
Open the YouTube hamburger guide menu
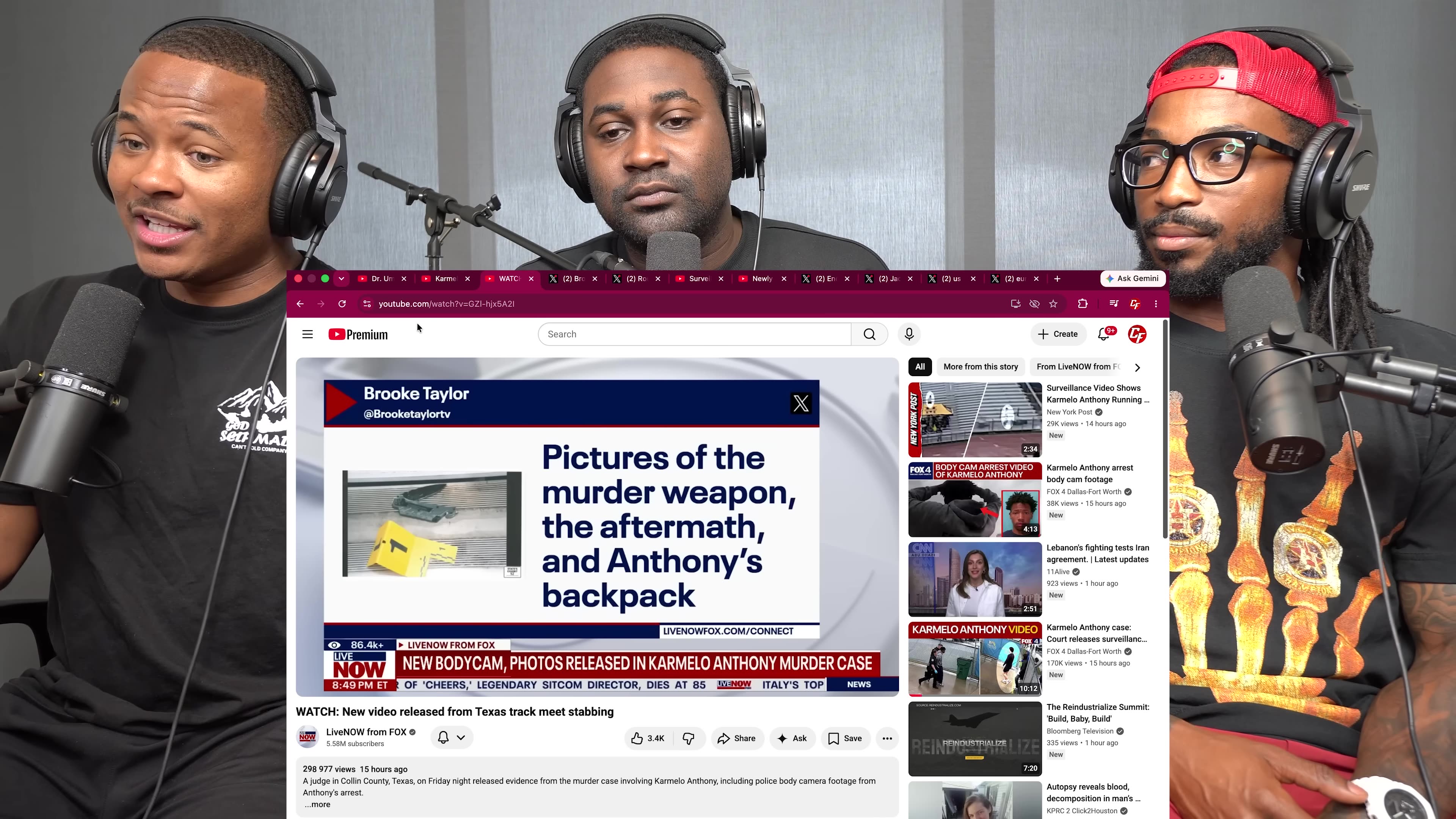tap(308, 334)
